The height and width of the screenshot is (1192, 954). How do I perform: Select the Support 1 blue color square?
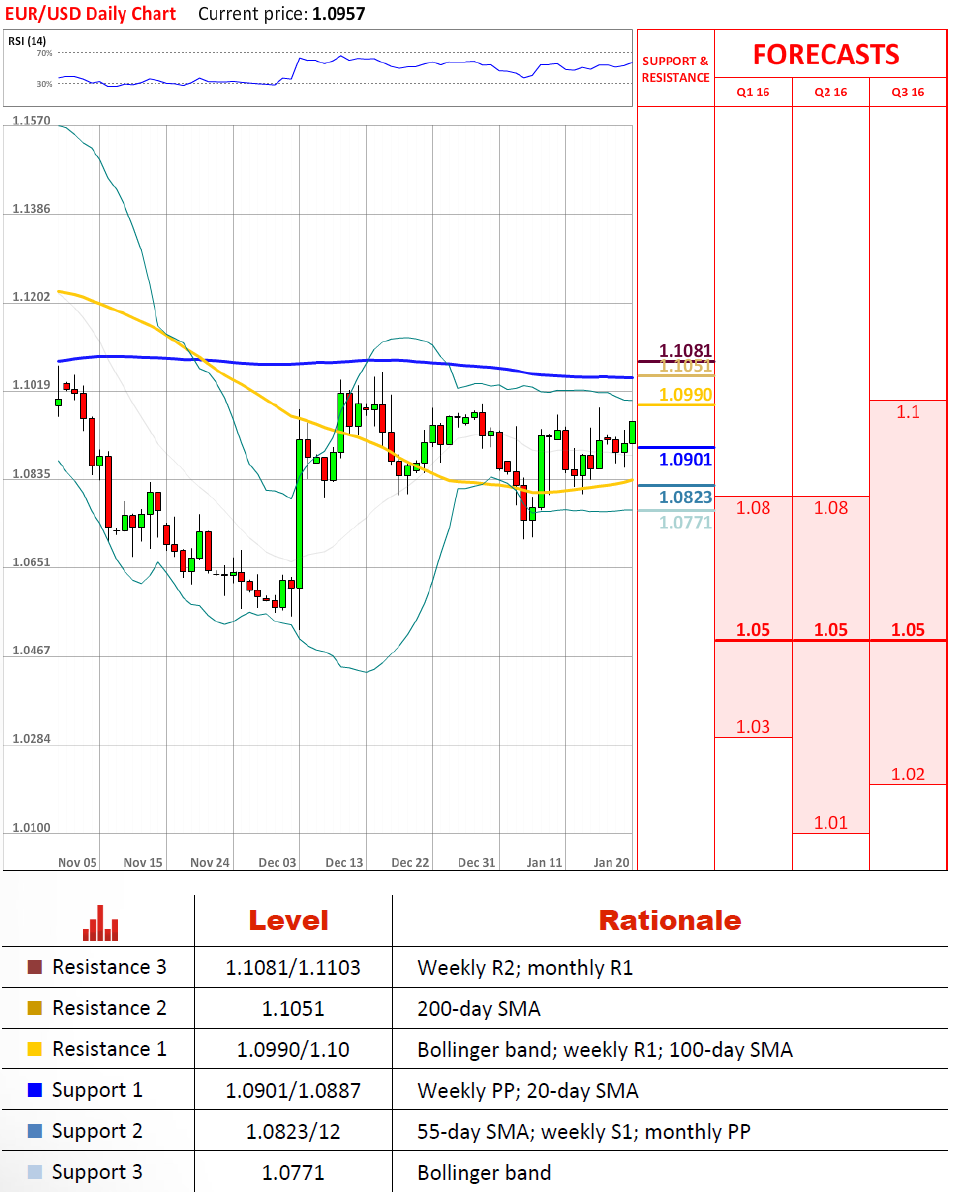click(35, 1090)
